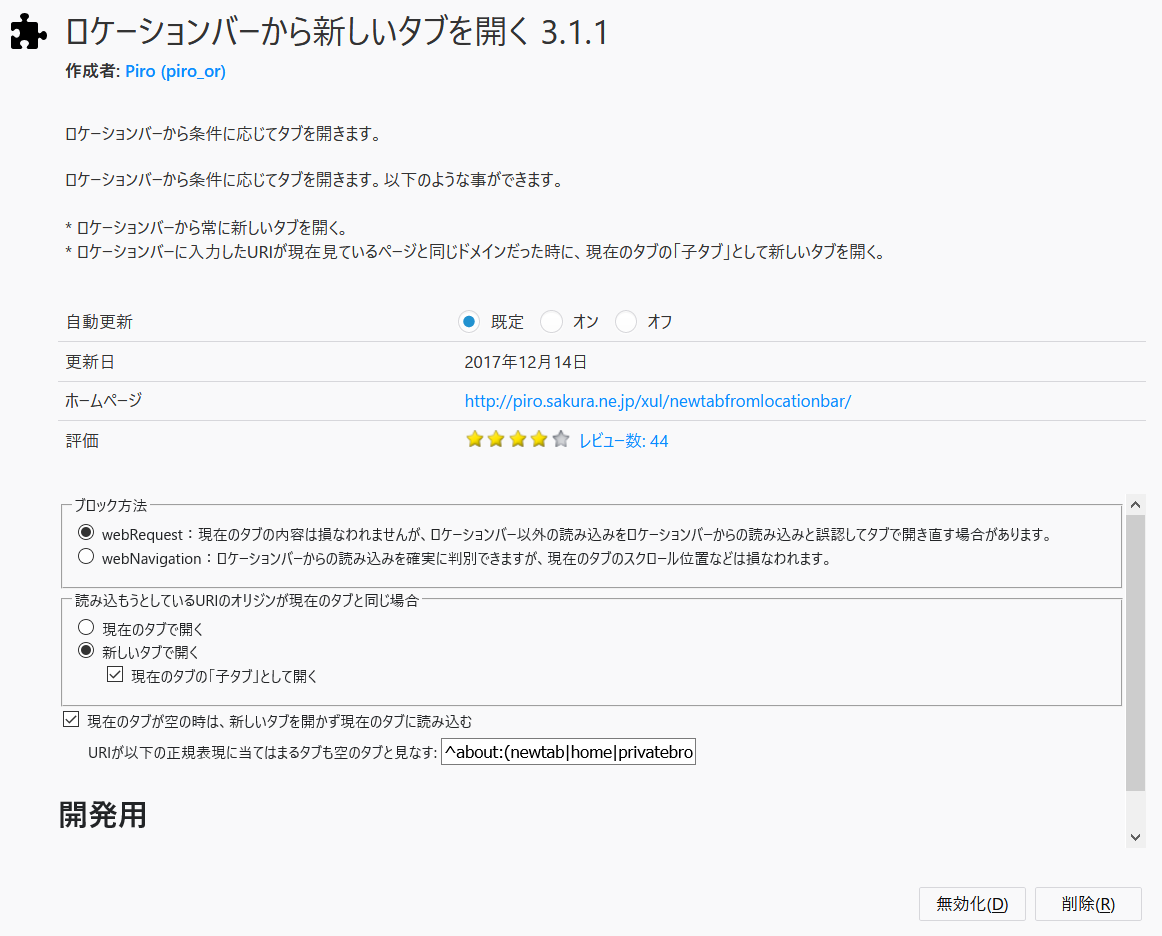Open the author link Piro (piro_or)
The image size is (1162, 936).
pos(175,72)
